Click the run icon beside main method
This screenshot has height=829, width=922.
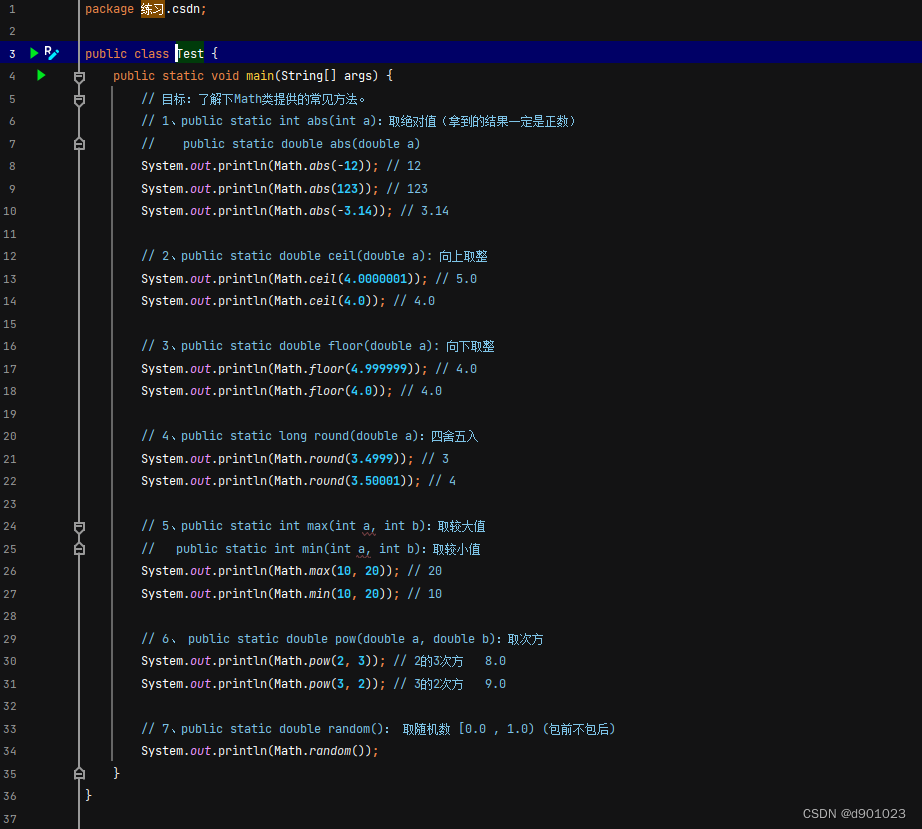click(41, 75)
